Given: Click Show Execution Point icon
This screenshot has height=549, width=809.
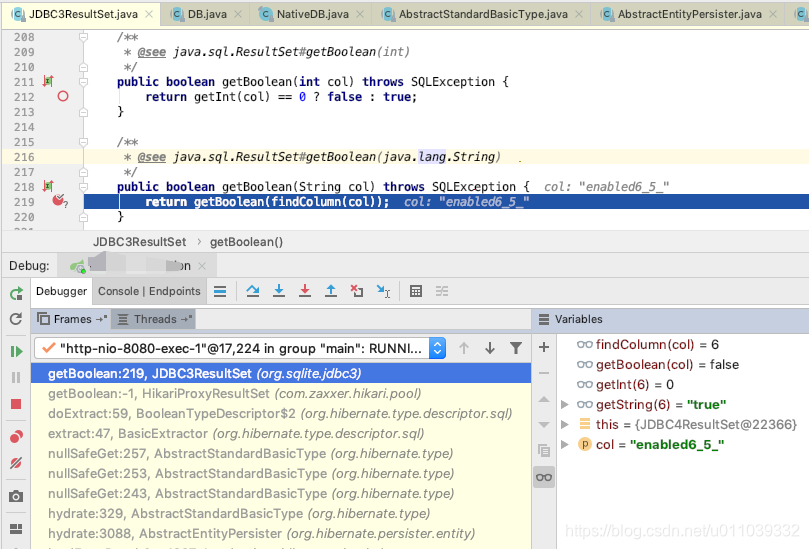Looking at the screenshot, I should point(220,292).
